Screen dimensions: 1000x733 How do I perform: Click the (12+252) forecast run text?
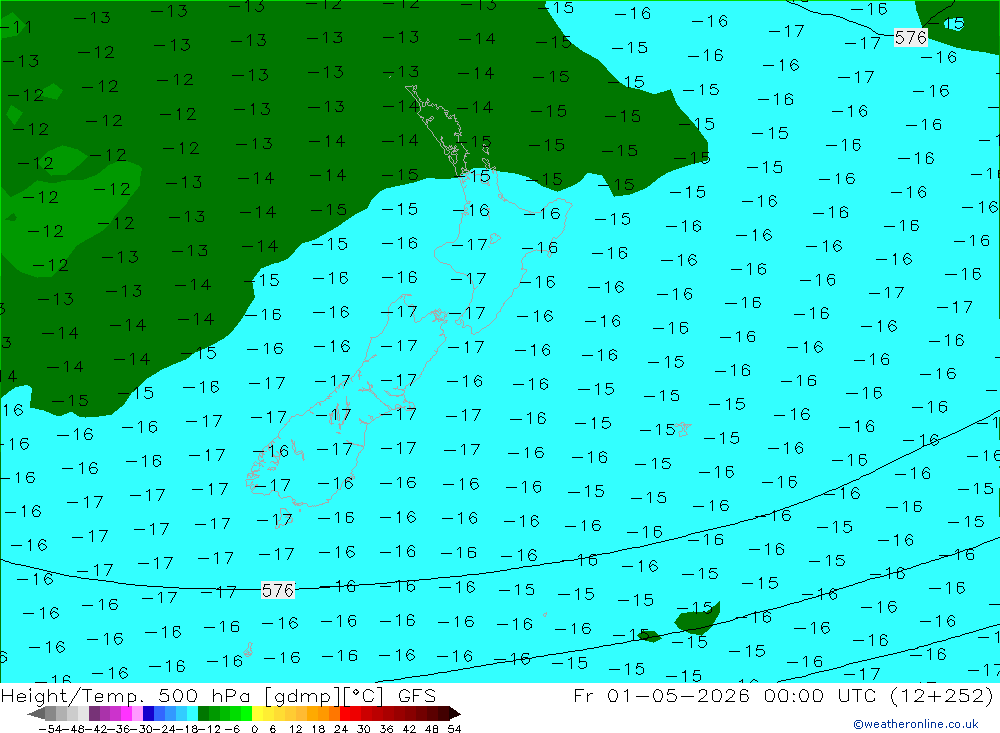click(941, 695)
